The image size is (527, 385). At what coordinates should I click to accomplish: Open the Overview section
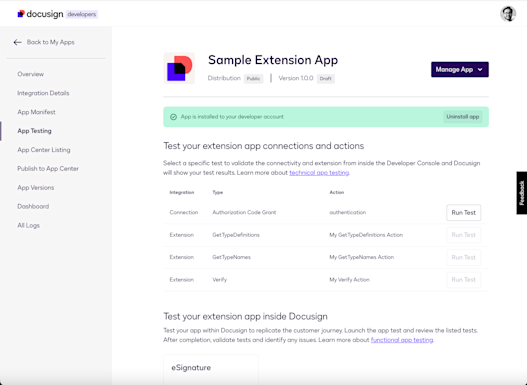[x=31, y=74]
